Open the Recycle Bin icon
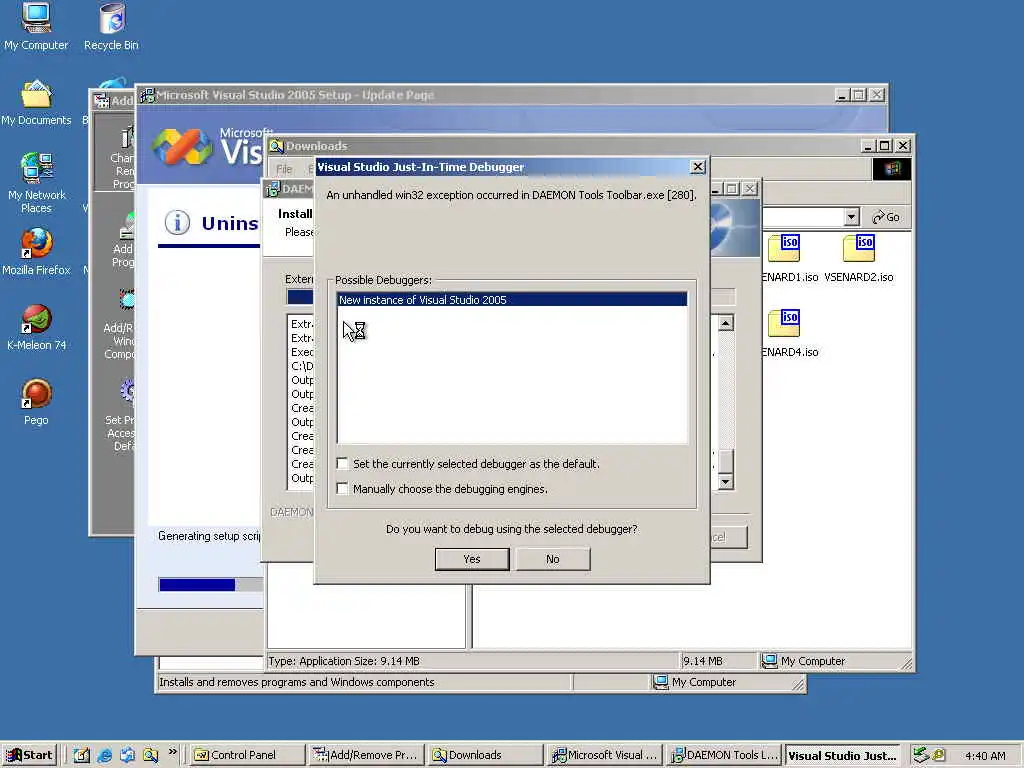 click(x=112, y=26)
